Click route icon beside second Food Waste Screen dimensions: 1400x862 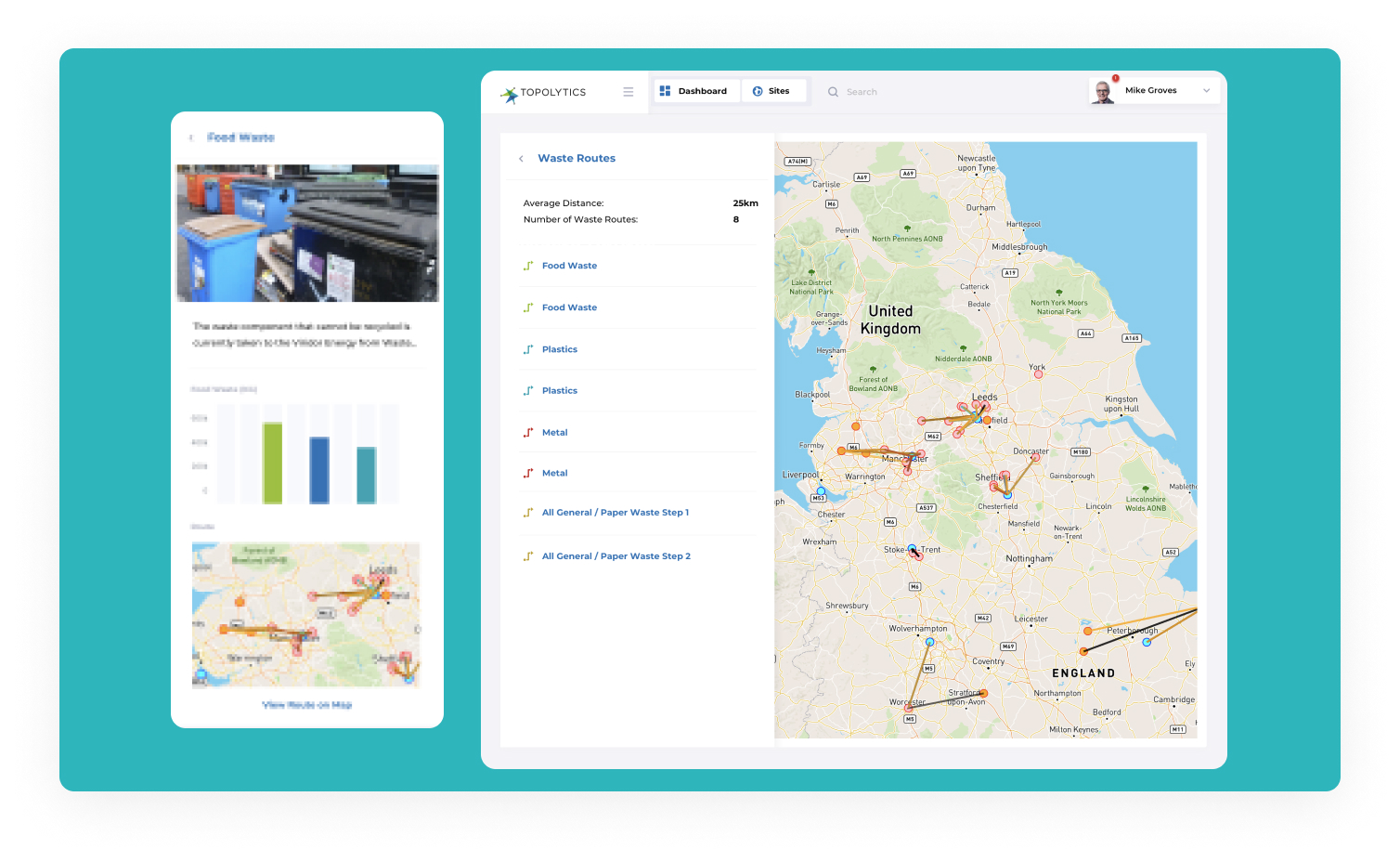[528, 307]
